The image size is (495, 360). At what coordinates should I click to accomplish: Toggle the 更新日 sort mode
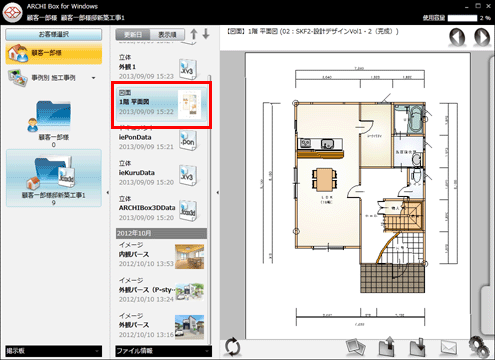pyautogui.click(x=133, y=35)
